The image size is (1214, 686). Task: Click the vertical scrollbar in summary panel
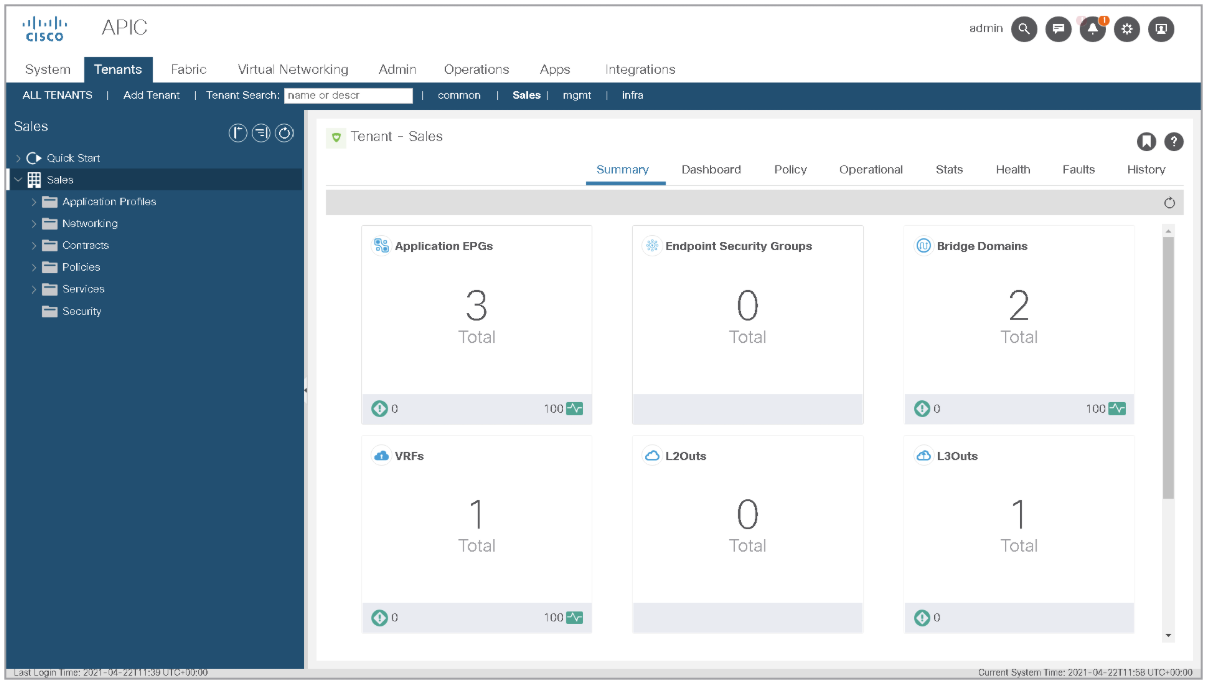pos(1168,370)
